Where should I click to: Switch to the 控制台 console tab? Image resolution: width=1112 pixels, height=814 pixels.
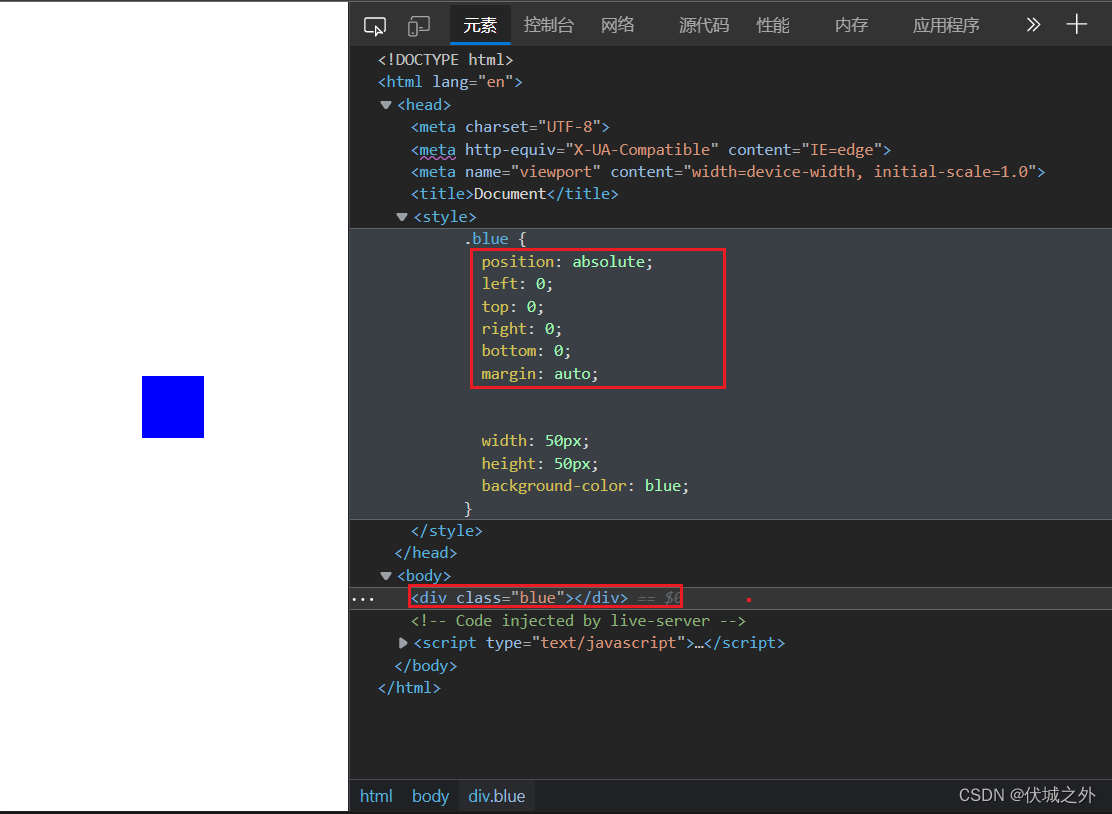tap(548, 26)
